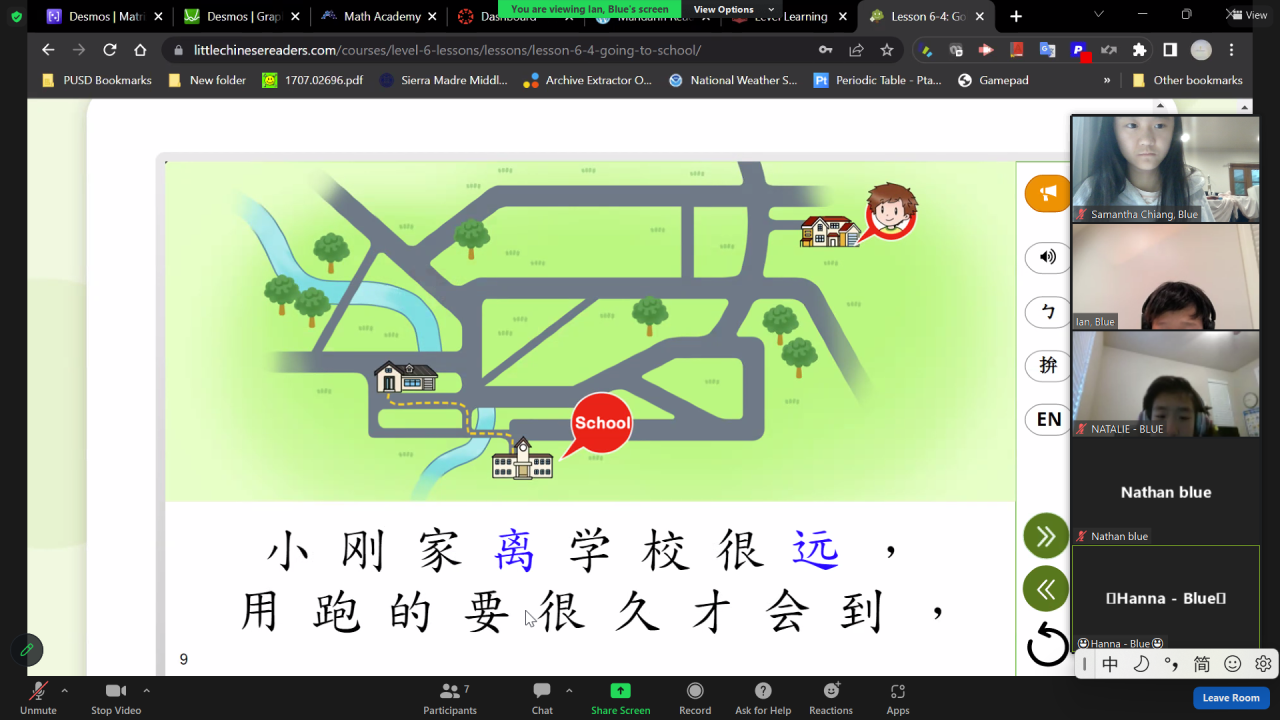Click the browser home button
The width and height of the screenshot is (1280, 720).
point(141,50)
